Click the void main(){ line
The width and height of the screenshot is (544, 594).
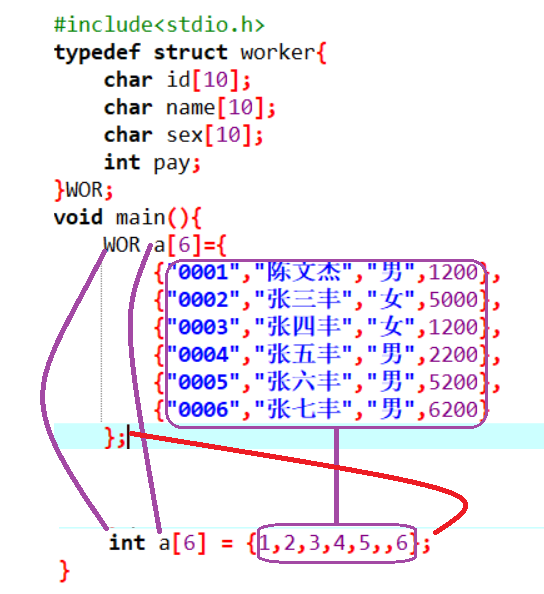pyautogui.click(x=127, y=218)
